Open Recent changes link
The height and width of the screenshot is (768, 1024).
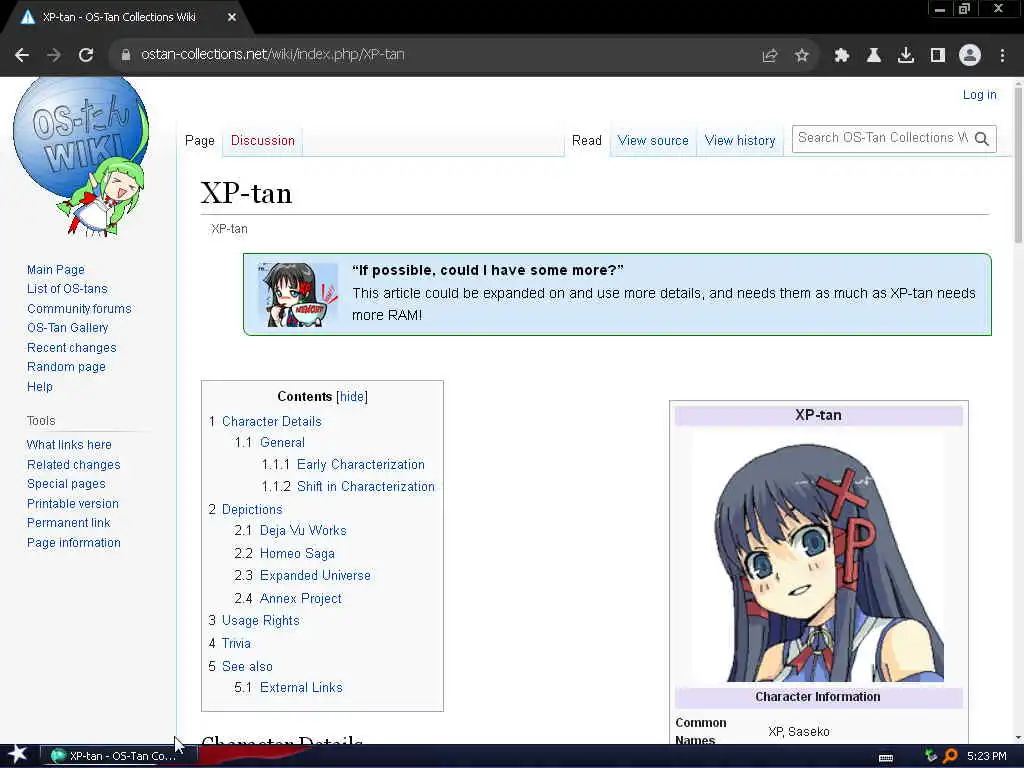pos(72,347)
